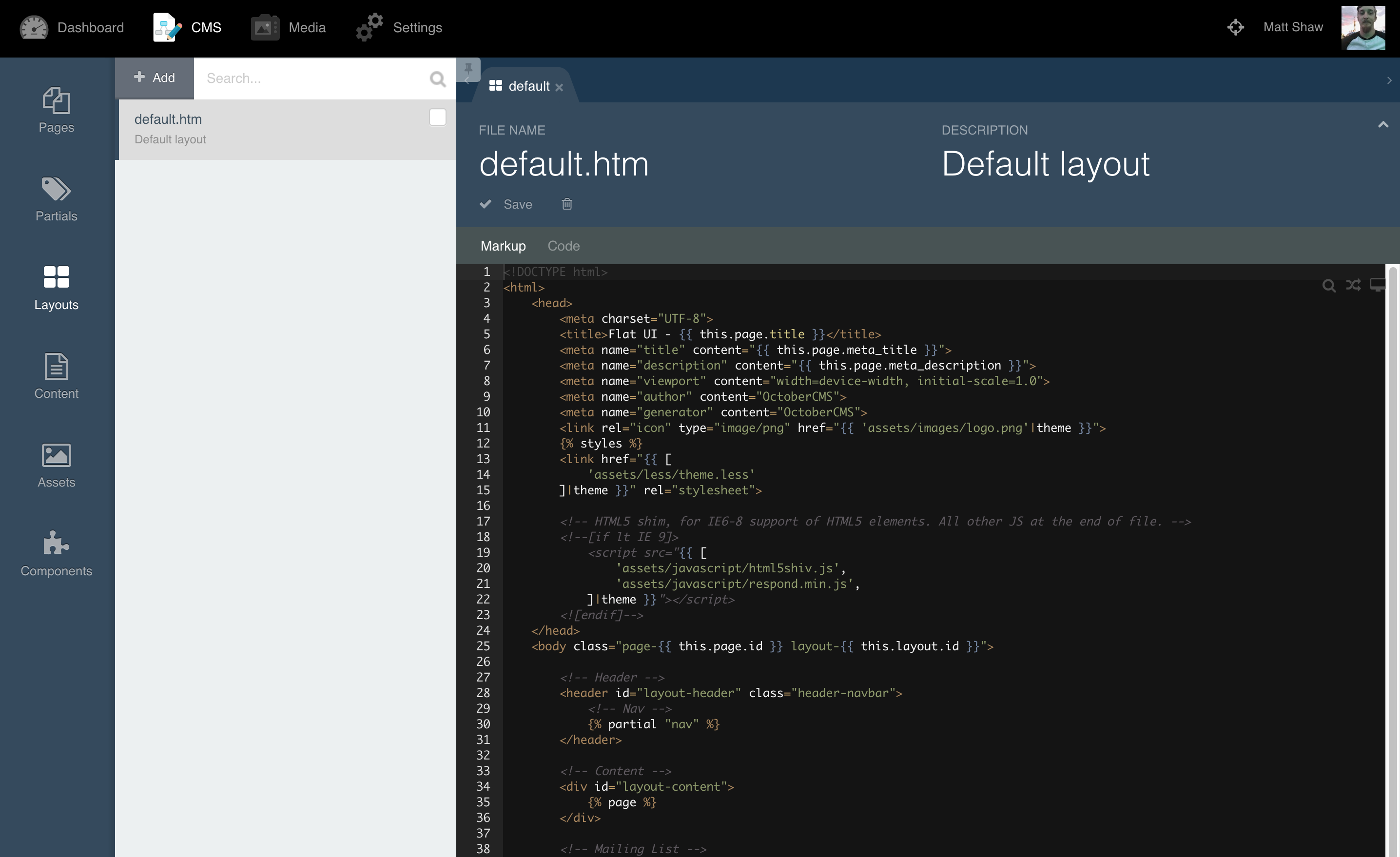Open the Components sidebar section
This screenshot has width=1400, height=857.
pos(56,553)
